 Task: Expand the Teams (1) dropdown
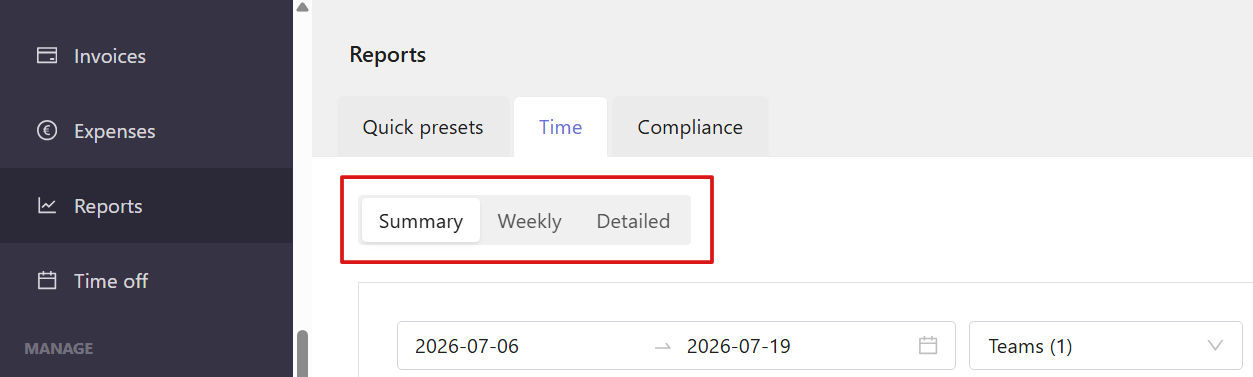(1106, 346)
